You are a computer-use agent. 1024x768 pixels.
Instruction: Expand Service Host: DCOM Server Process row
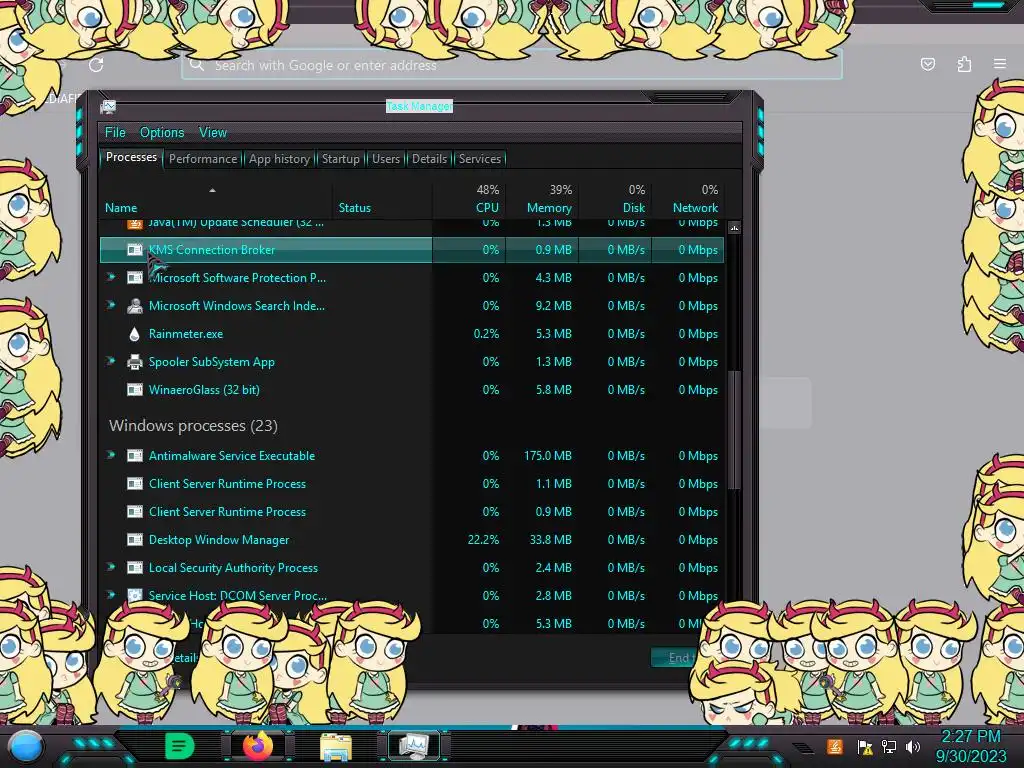111,595
